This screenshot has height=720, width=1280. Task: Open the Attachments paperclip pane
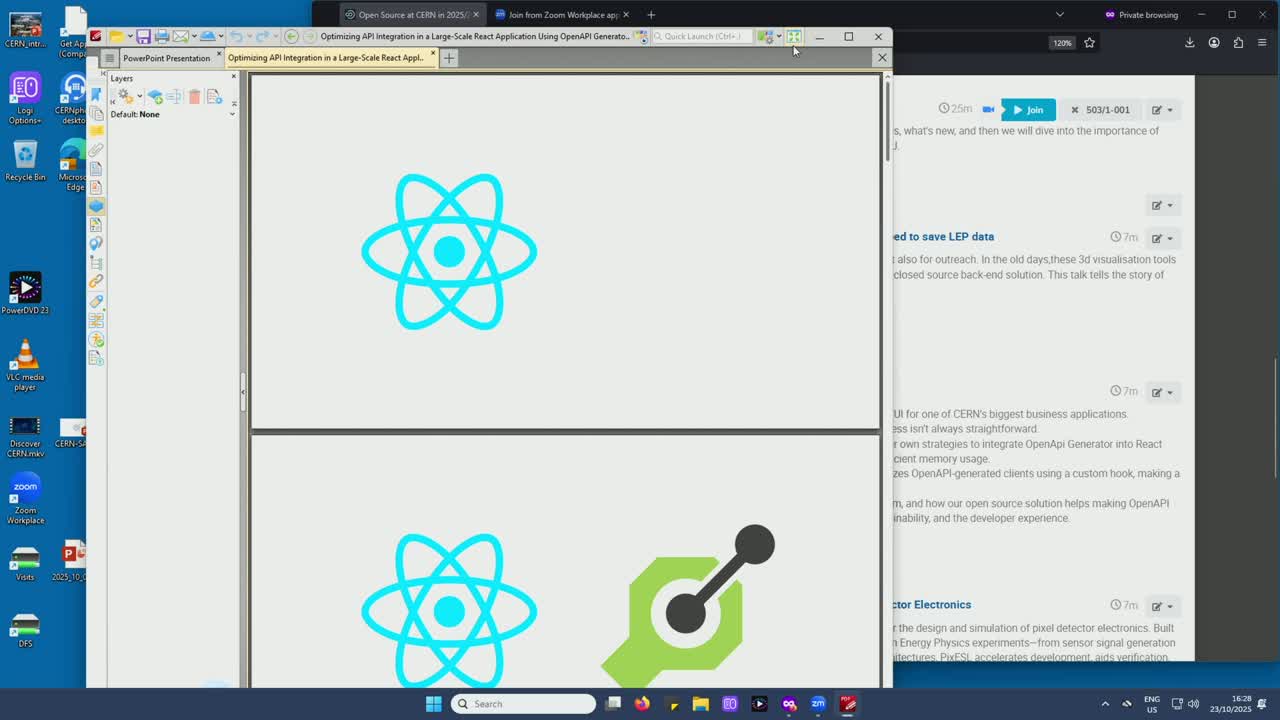[x=96, y=150]
